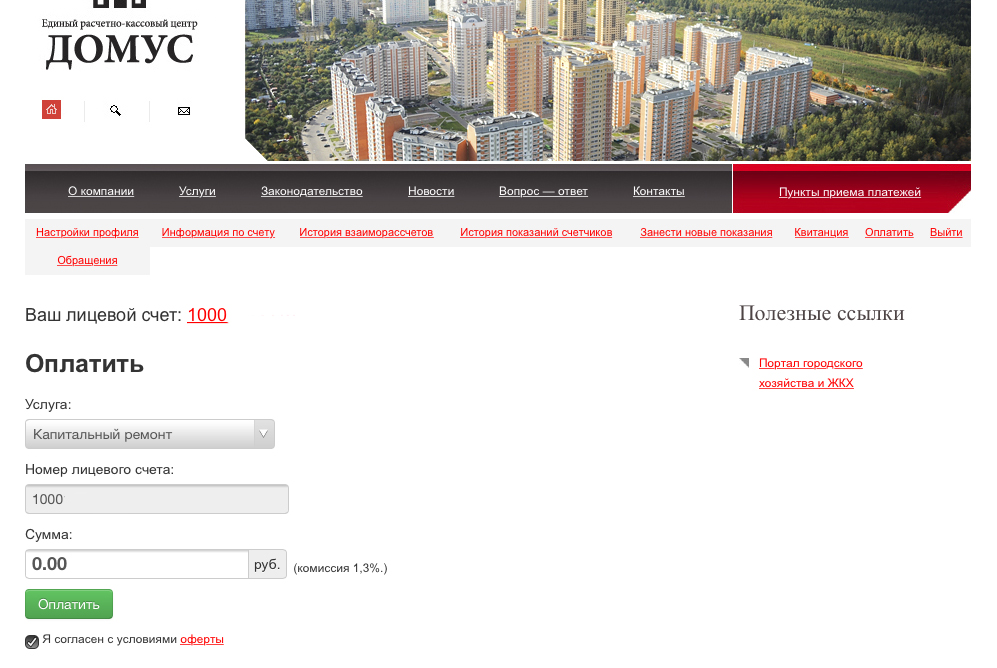
Task: Click the red home icon
Action: [52, 110]
